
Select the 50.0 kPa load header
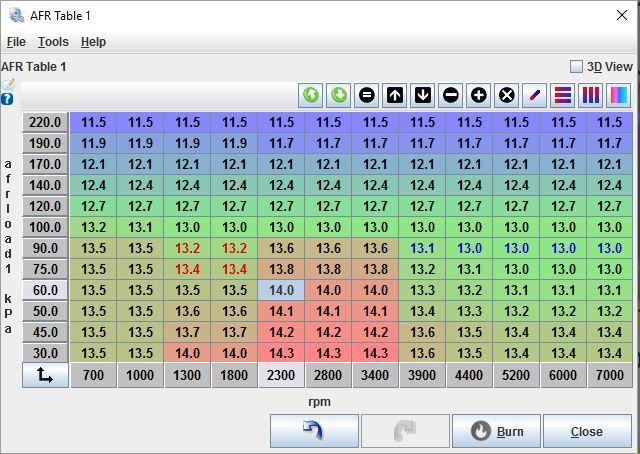point(45,312)
